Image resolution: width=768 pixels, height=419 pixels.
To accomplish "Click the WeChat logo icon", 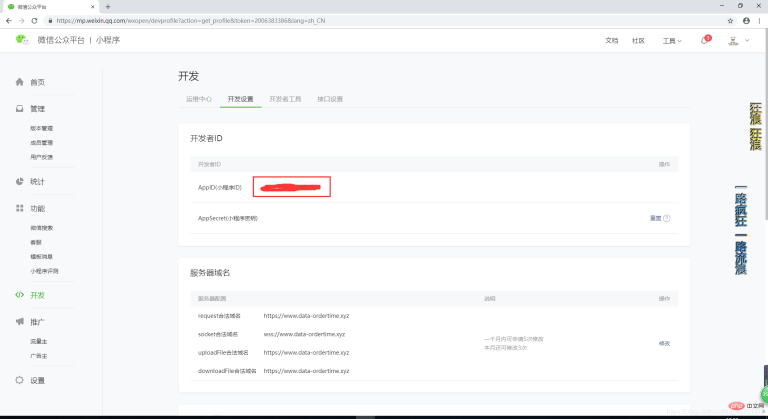I will (x=22, y=40).
